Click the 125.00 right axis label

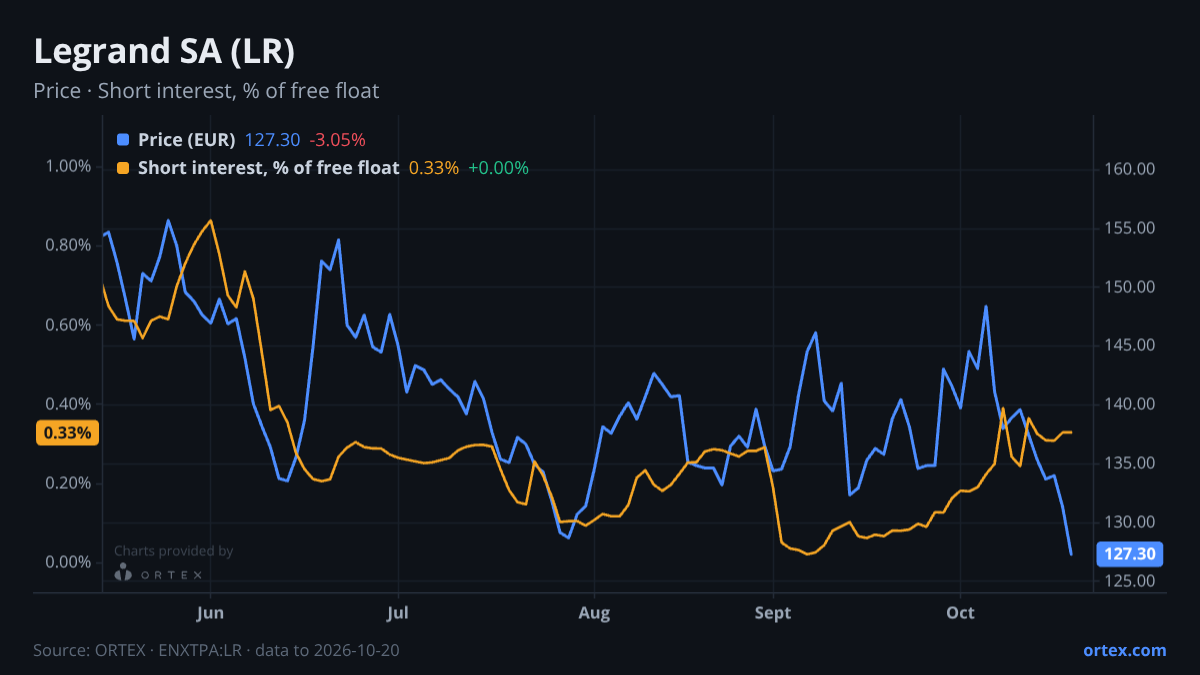click(x=1131, y=581)
